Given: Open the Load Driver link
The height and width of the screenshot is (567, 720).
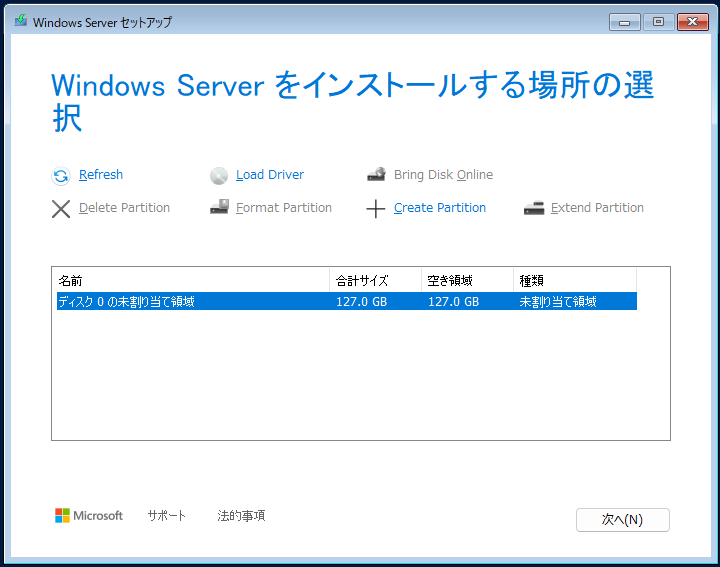Looking at the screenshot, I should [x=270, y=175].
